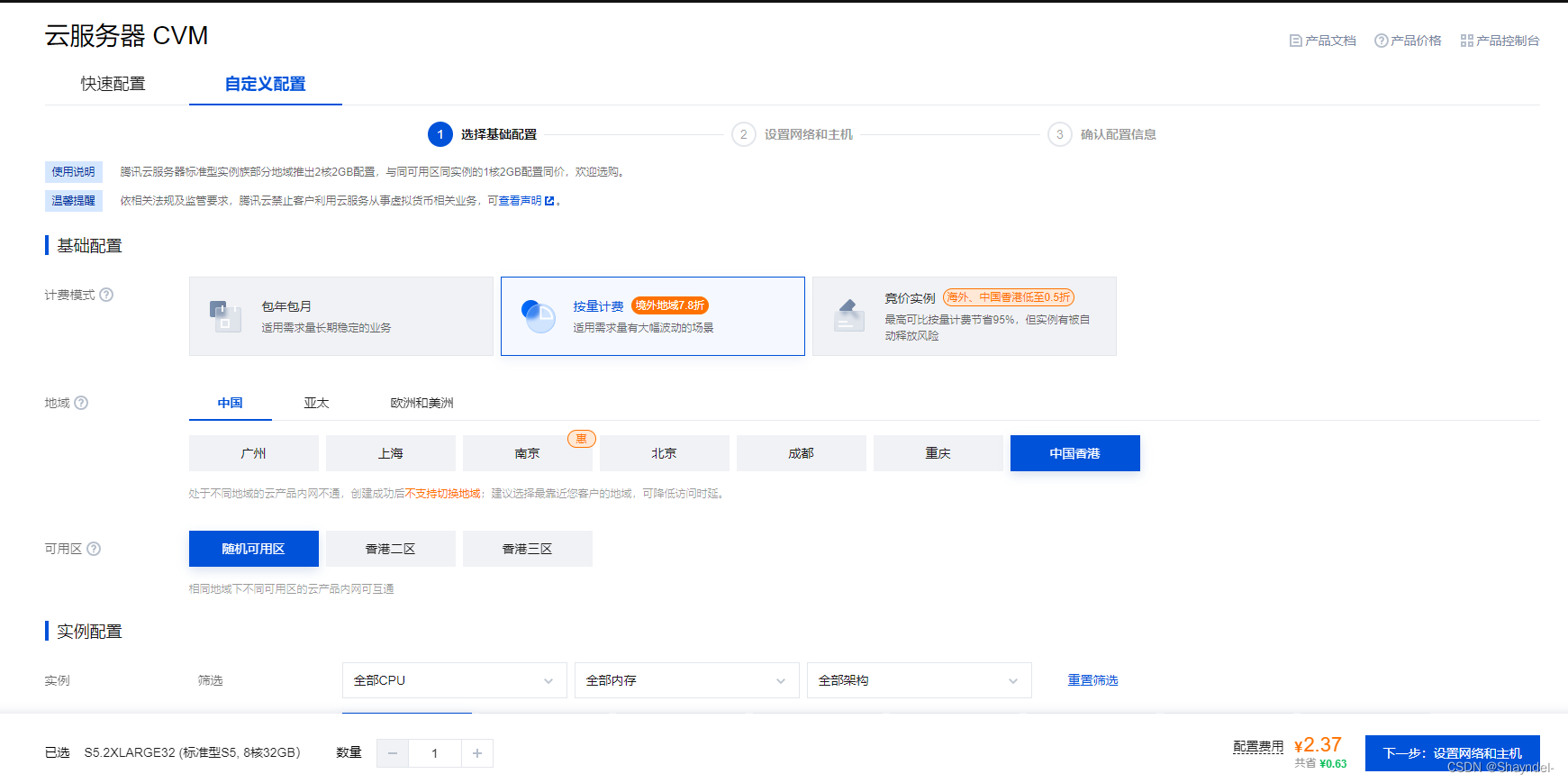Click step 3 circle 确认配置信息

click(x=1059, y=134)
